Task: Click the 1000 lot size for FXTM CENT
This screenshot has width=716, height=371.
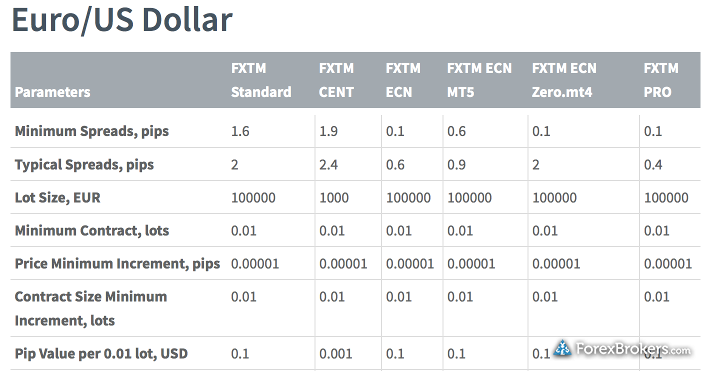Action: [334, 198]
